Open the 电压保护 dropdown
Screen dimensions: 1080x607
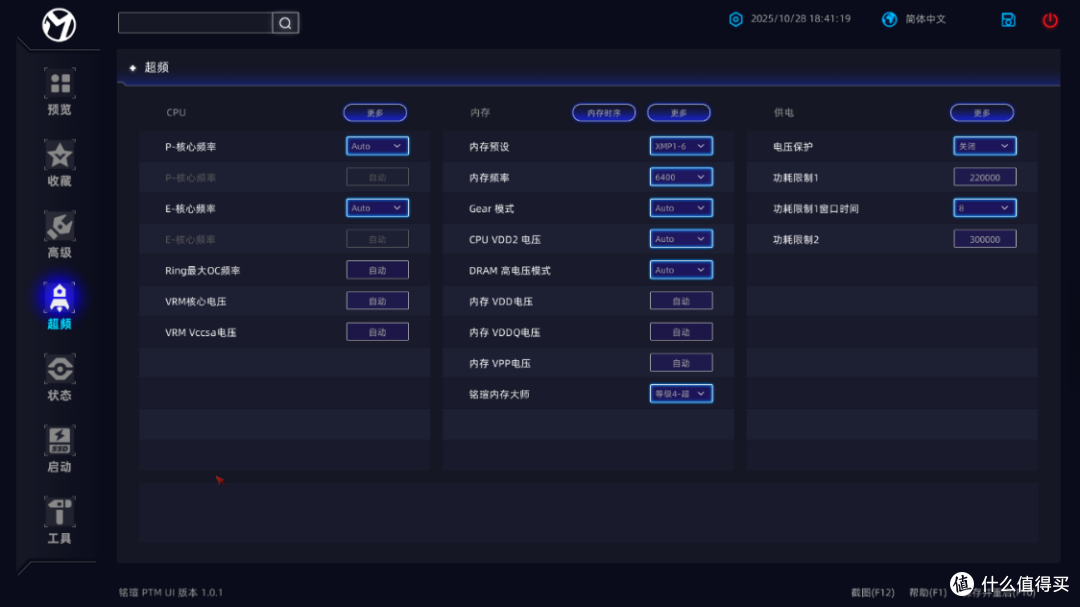(985, 146)
